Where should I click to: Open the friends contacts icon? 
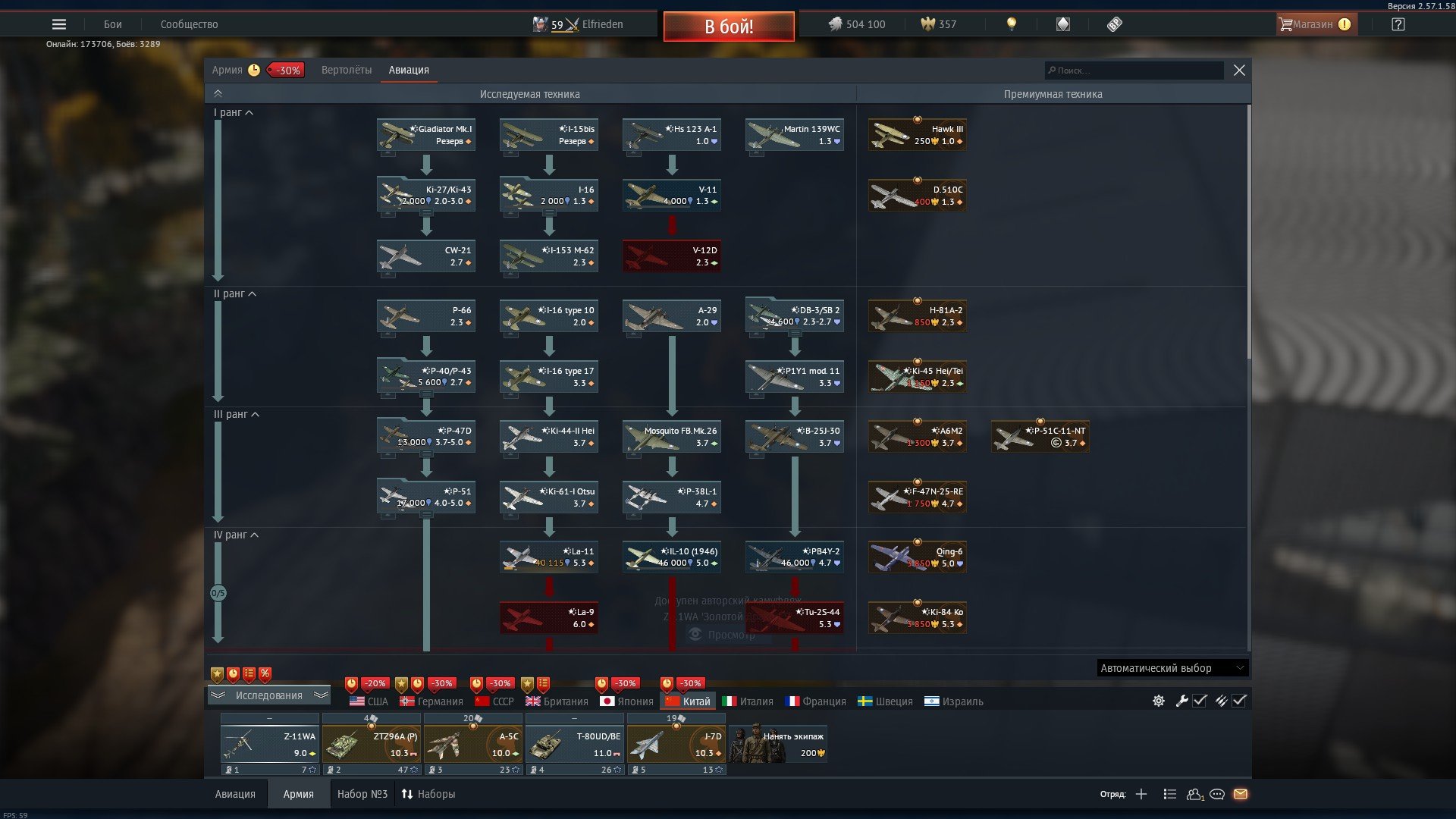pyautogui.click(x=1195, y=794)
